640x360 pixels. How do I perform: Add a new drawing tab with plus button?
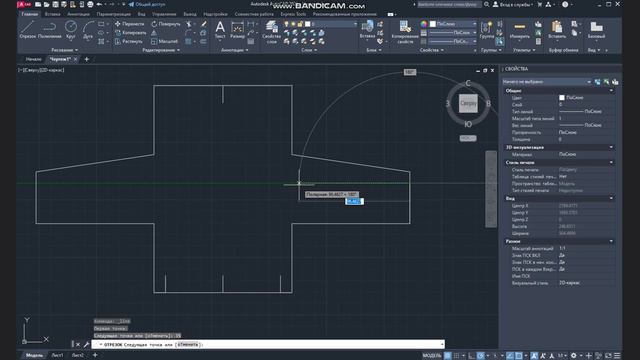coord(87,59)
